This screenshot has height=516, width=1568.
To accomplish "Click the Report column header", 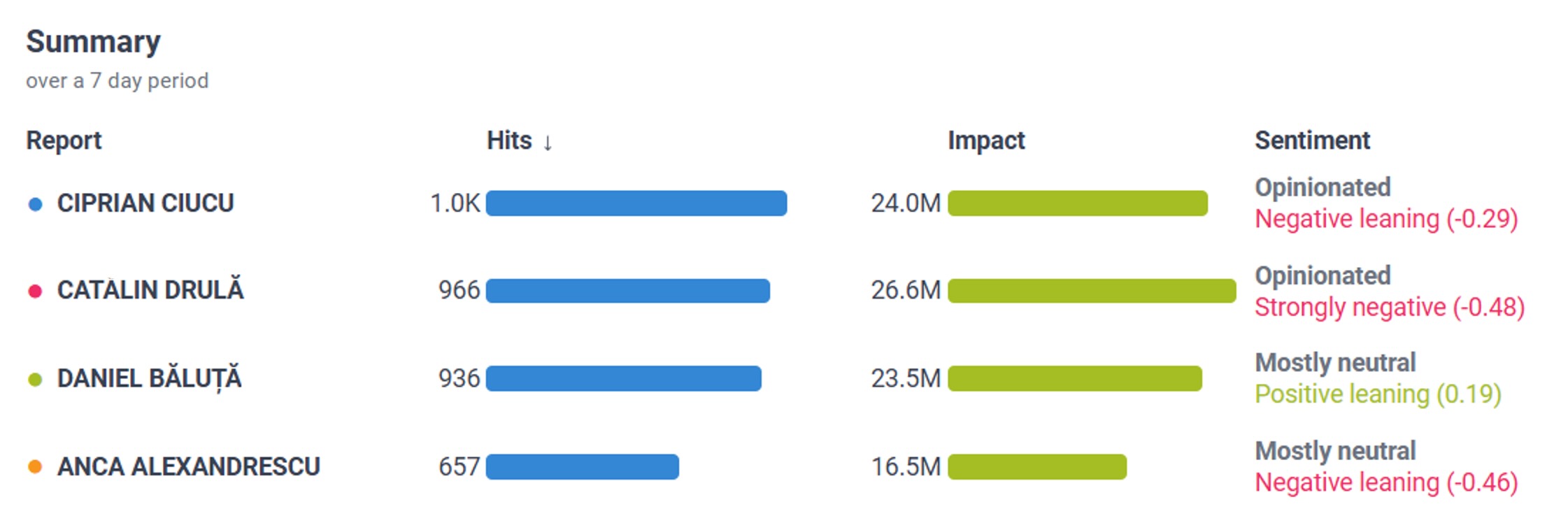I will coord(64,141).
